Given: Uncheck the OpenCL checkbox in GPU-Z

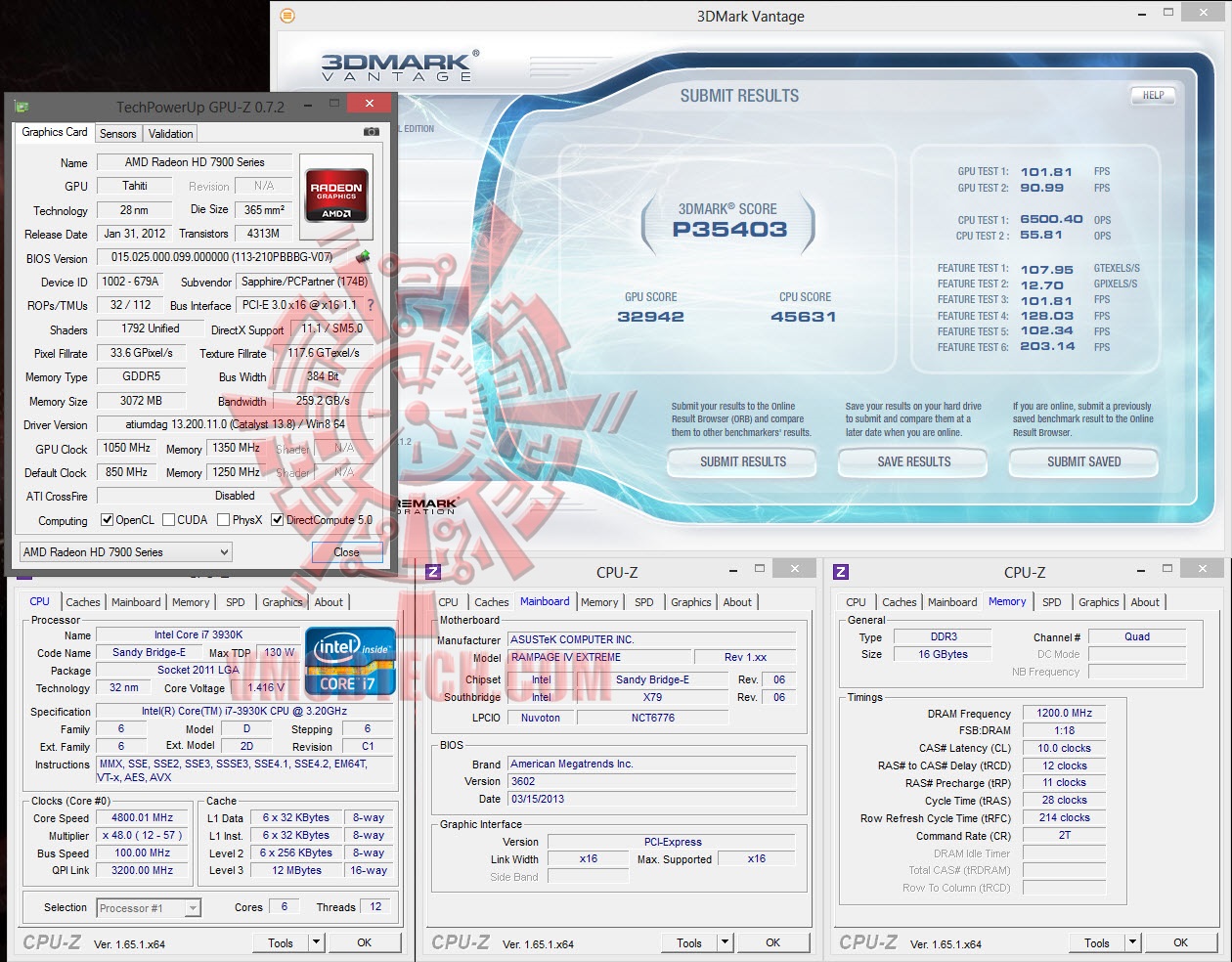Looking at the screenshot, I should point(108,519).
